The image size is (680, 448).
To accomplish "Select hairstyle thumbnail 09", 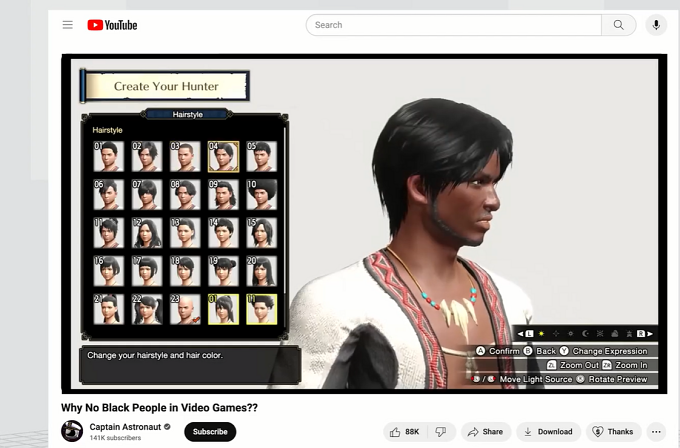I will click(223, 194).
